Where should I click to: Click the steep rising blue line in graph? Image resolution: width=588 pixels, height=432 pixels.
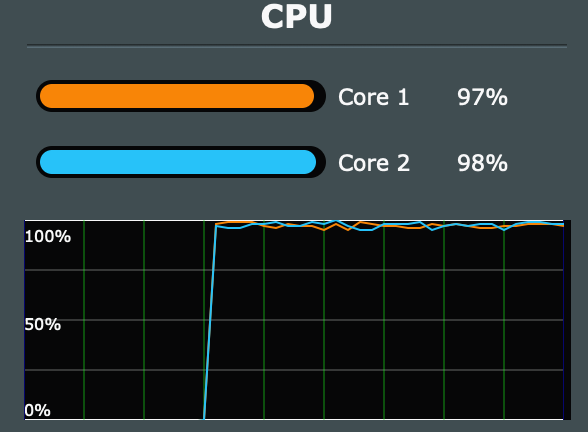(x=210, y=322)
